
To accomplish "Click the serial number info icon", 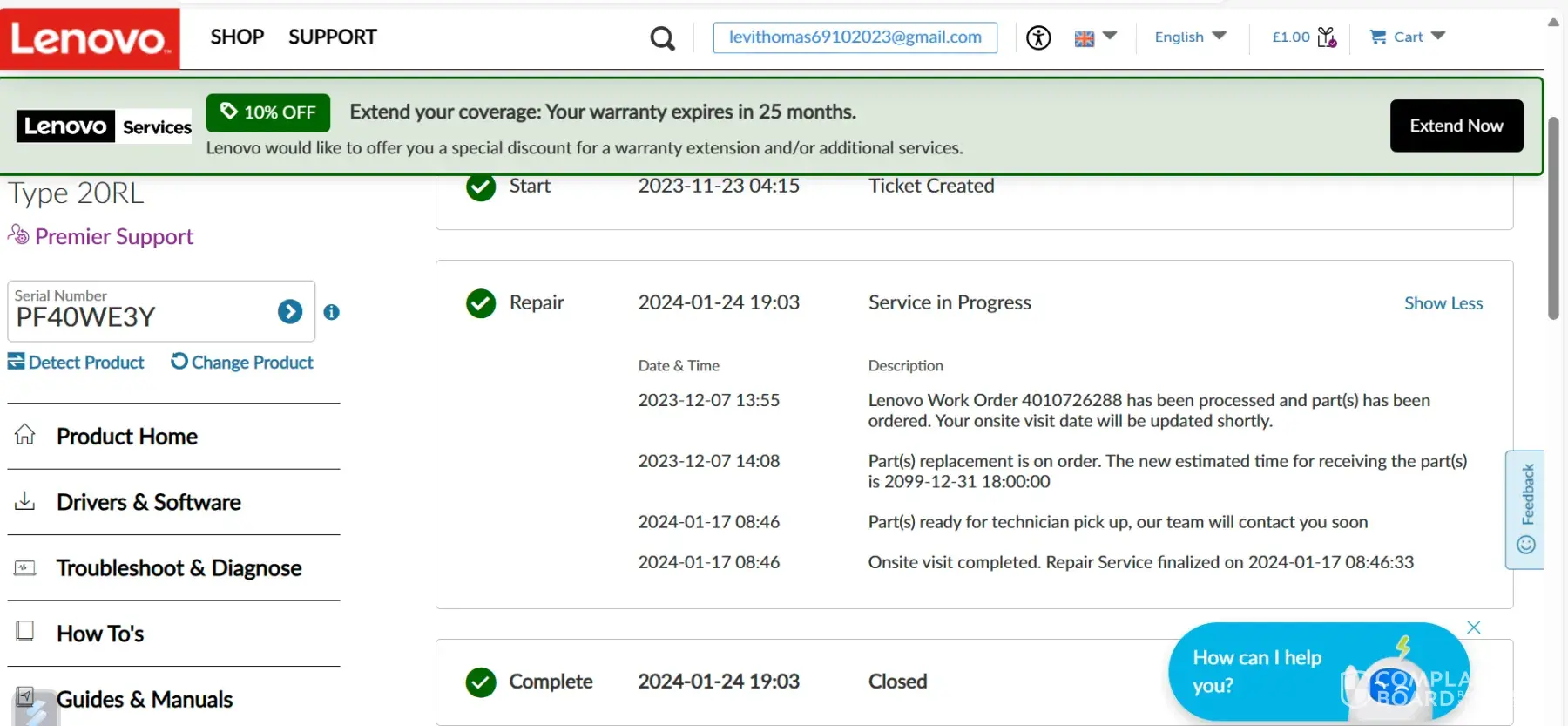I will point(332,312).
